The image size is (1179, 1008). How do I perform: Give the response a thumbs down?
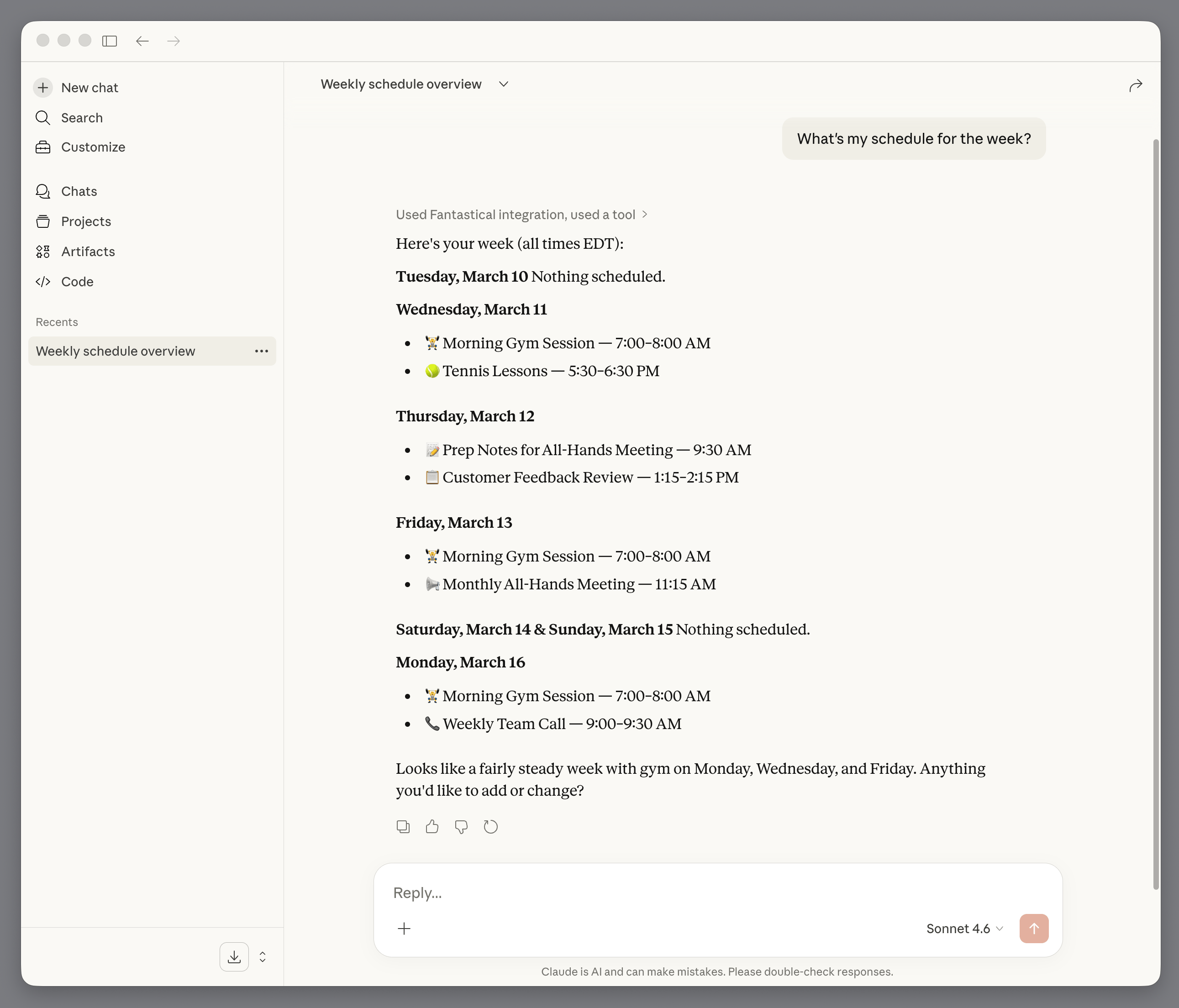[x=462, y=827]
